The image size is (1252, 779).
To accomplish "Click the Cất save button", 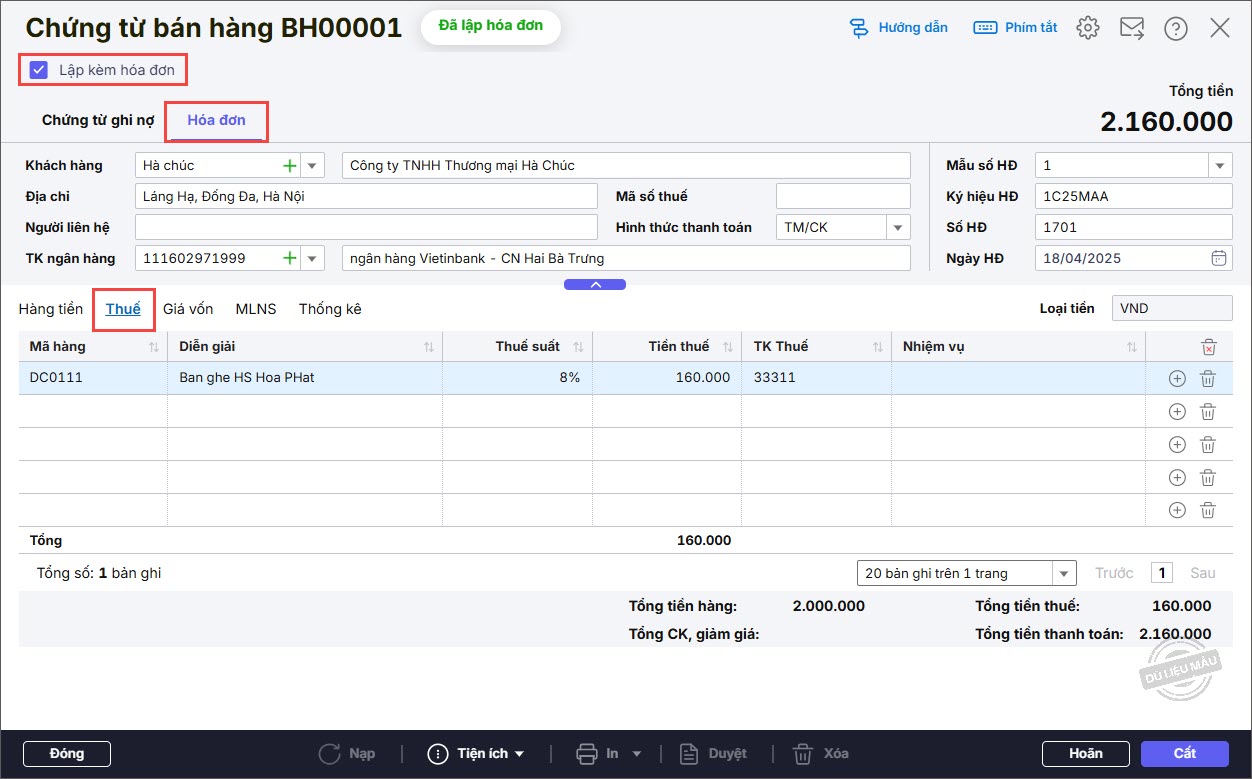I will pyautogui.click(x=1185, y=753).
